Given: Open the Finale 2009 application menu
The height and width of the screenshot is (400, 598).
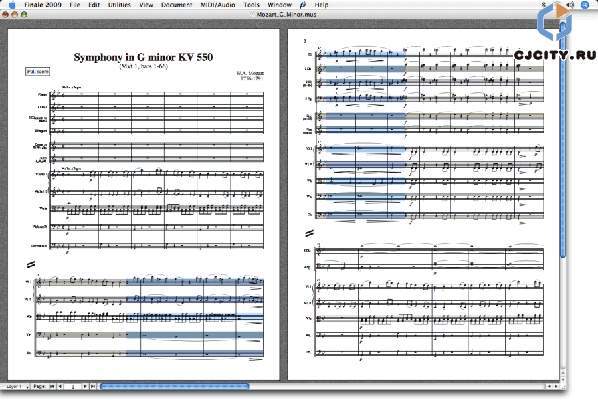Looking at the screenshot, I should click(43, 5).
